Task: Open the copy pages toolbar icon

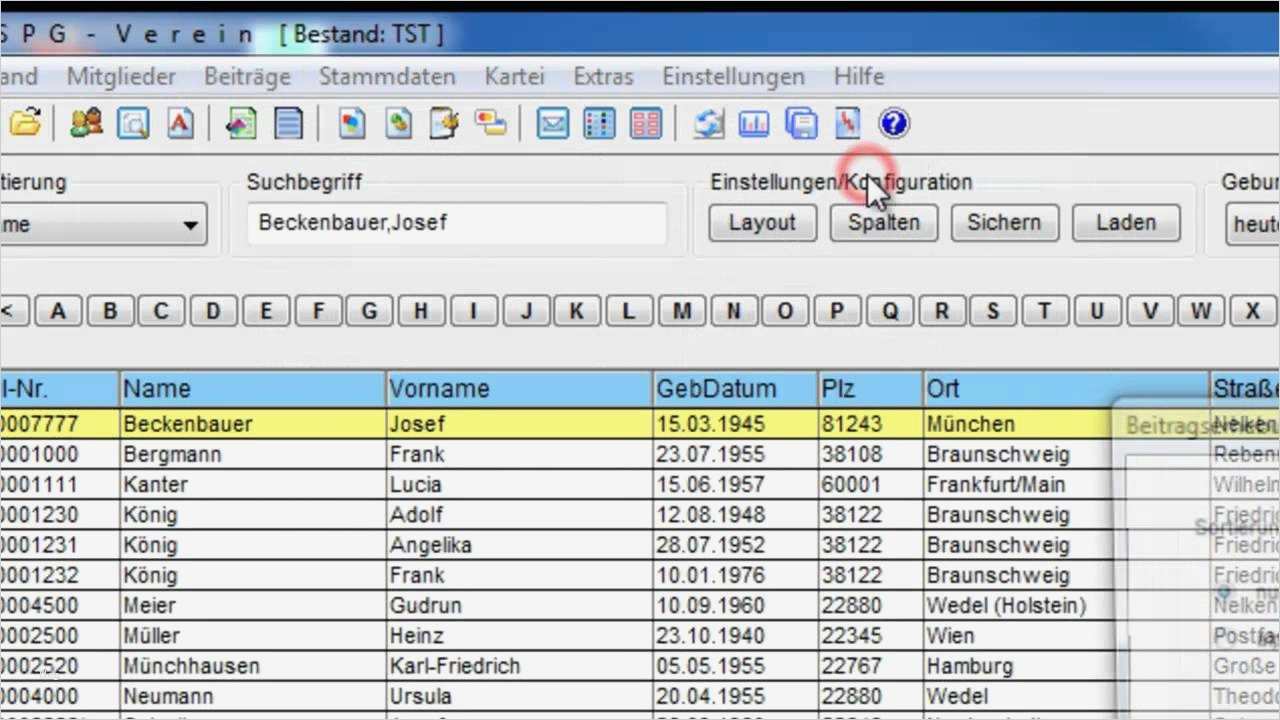Action: pos(800,123)
